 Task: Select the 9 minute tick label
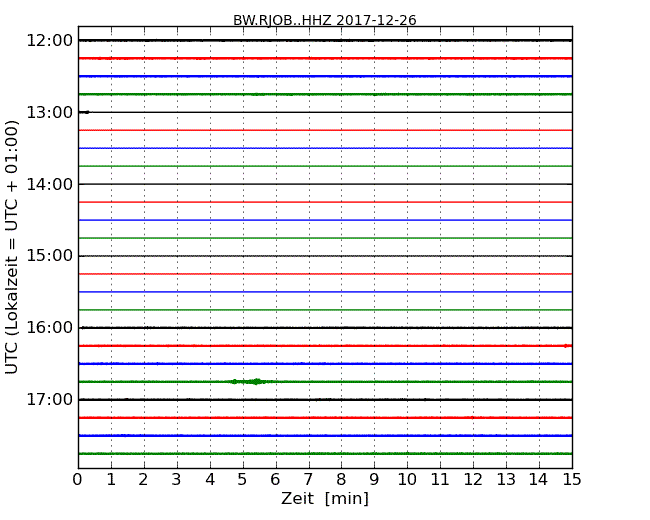tap(374, 480)
